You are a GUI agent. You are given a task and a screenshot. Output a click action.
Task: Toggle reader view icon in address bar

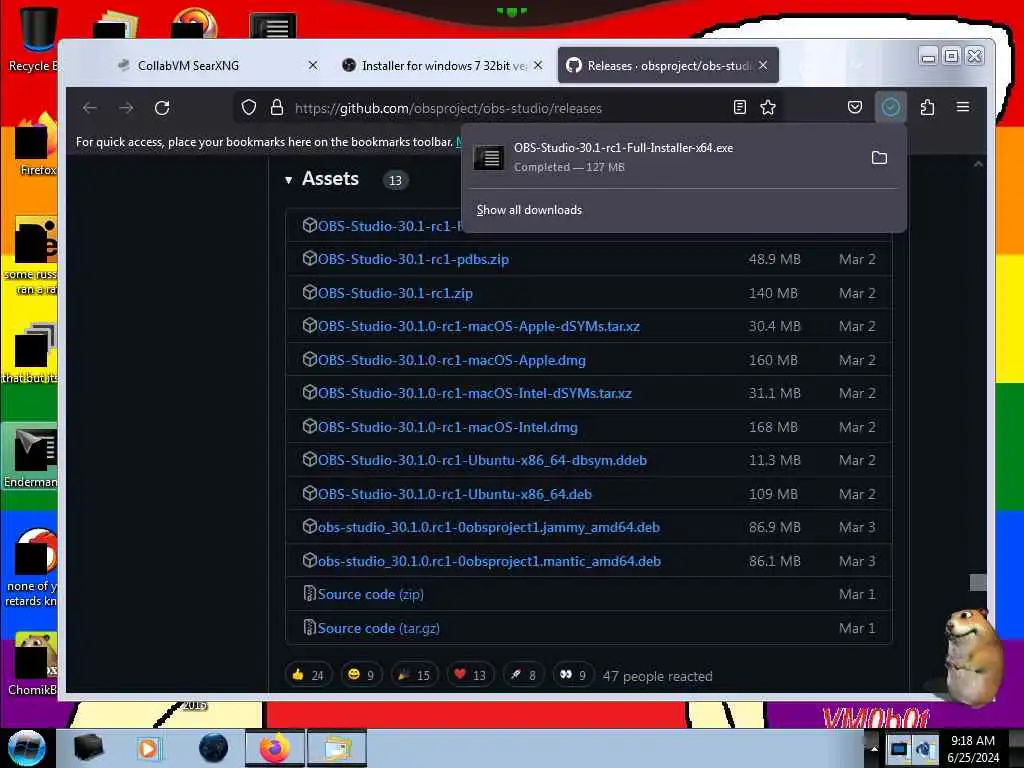739,107
